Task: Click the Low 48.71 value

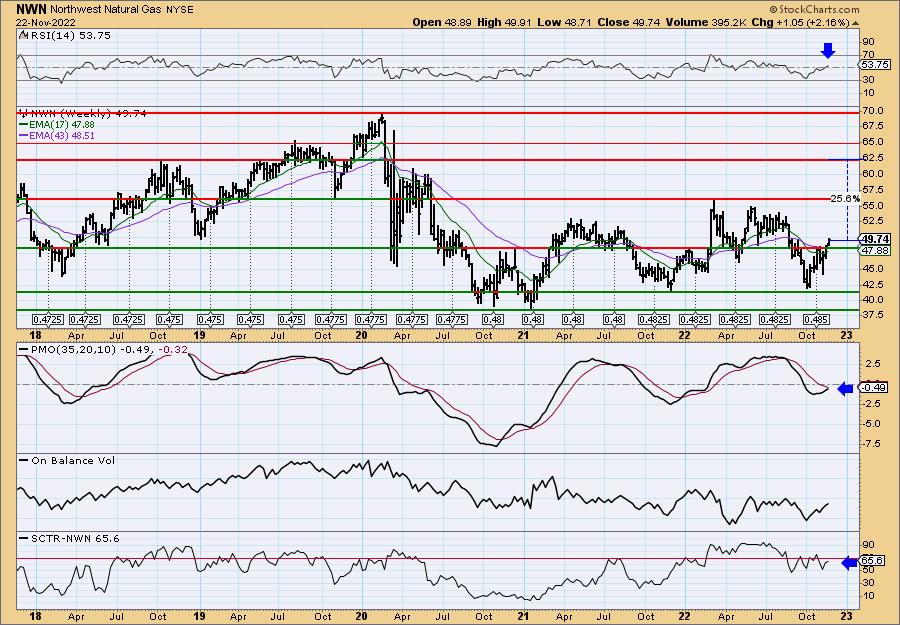Action: (x=564, y=22)
